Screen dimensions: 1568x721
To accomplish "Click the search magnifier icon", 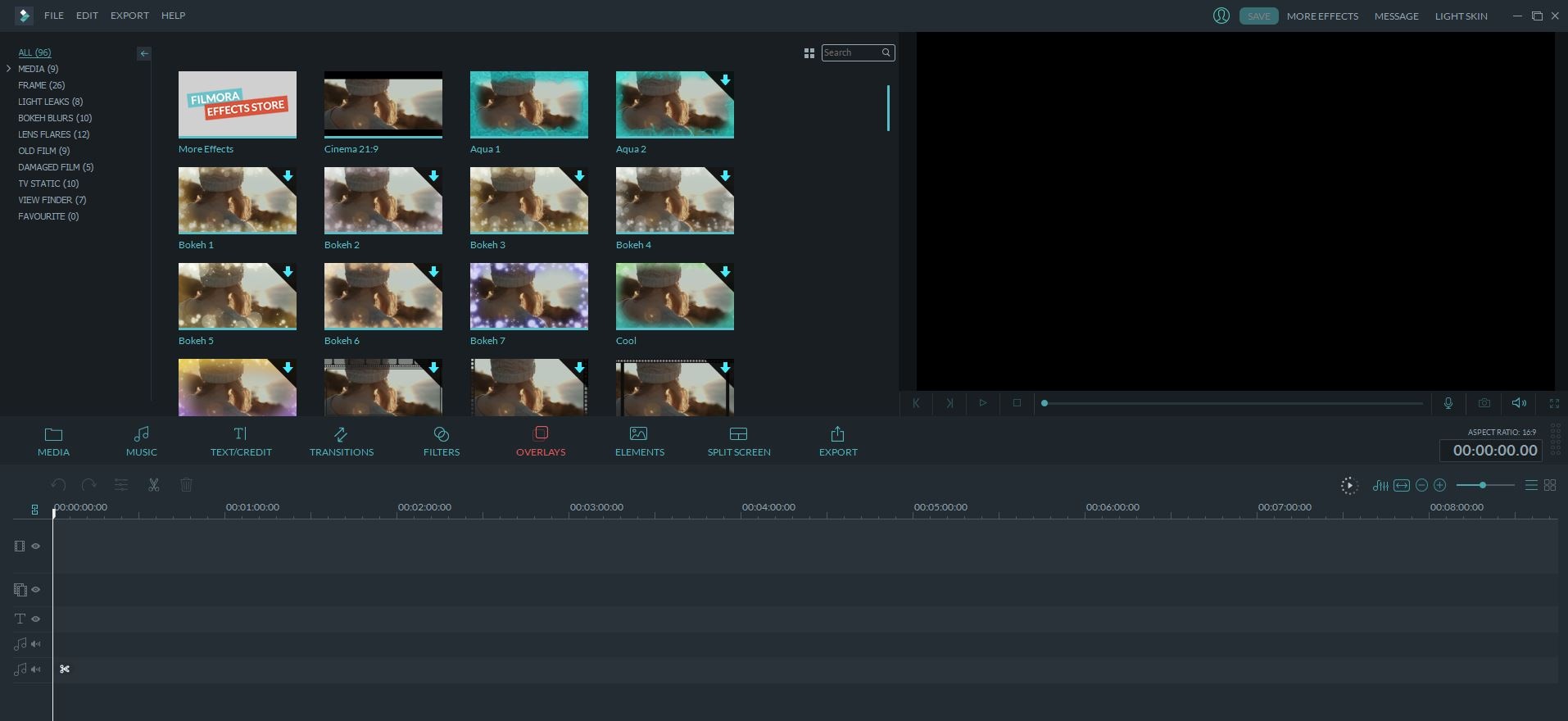I will pos(886,52).
